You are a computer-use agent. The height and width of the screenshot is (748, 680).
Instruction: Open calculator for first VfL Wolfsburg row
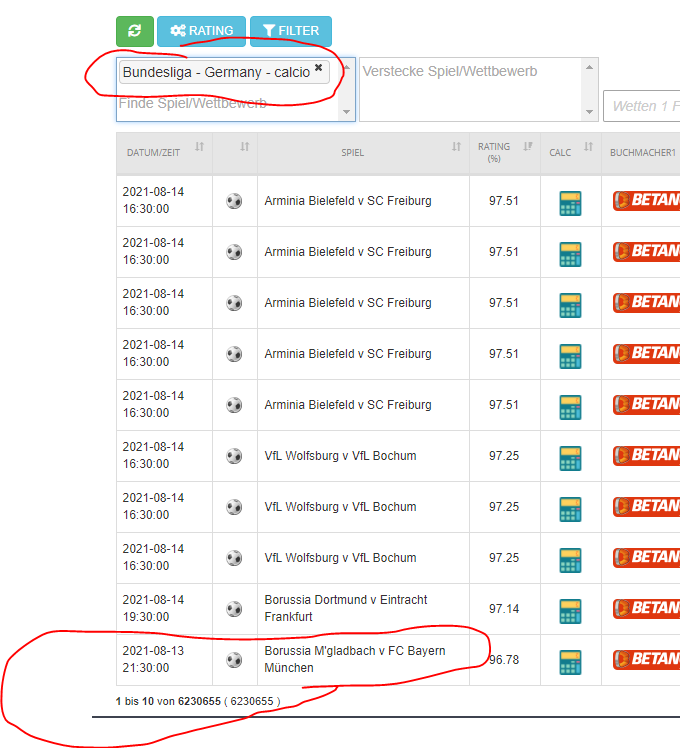(x=570, y=457)
